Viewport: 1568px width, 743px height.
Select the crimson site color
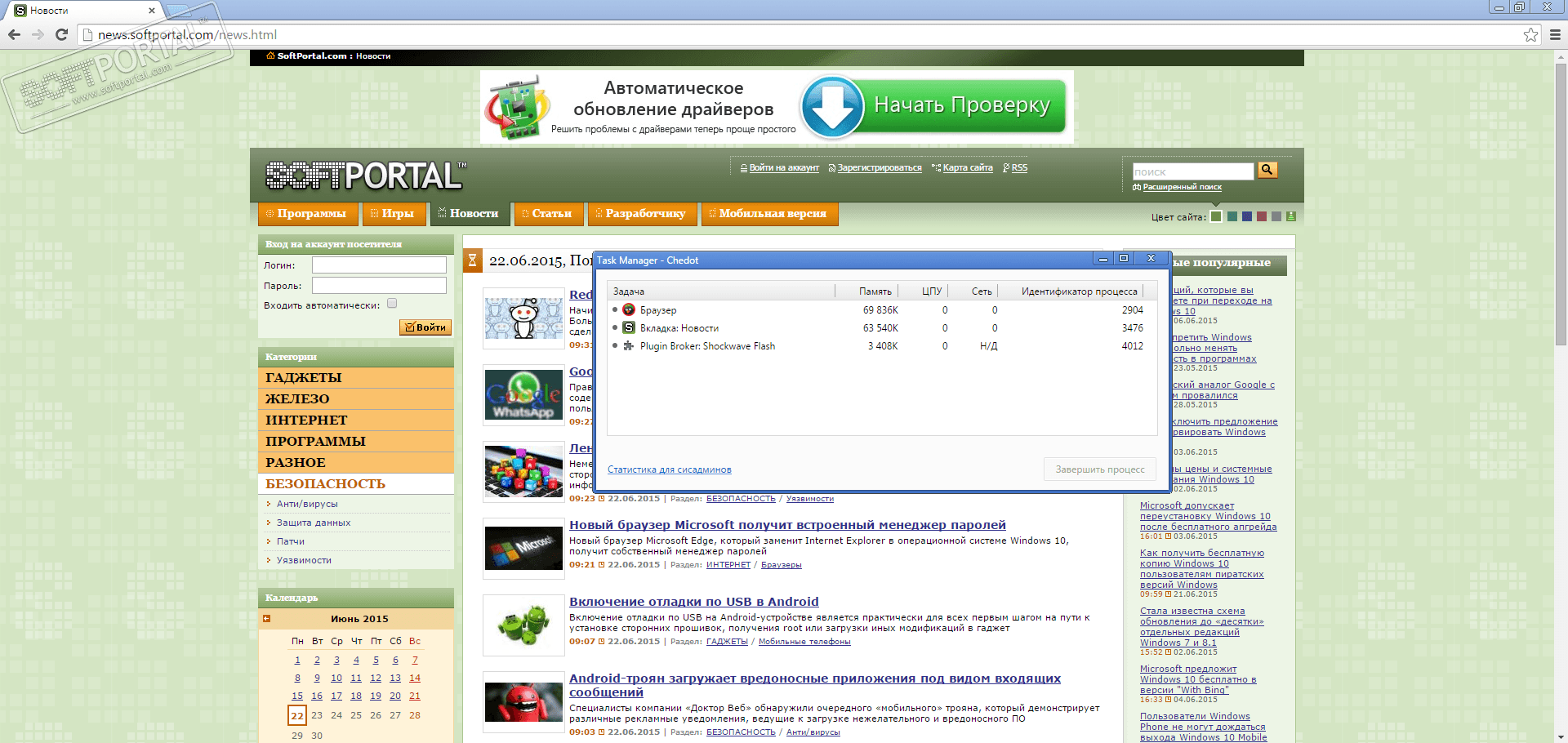(1262, 216)
